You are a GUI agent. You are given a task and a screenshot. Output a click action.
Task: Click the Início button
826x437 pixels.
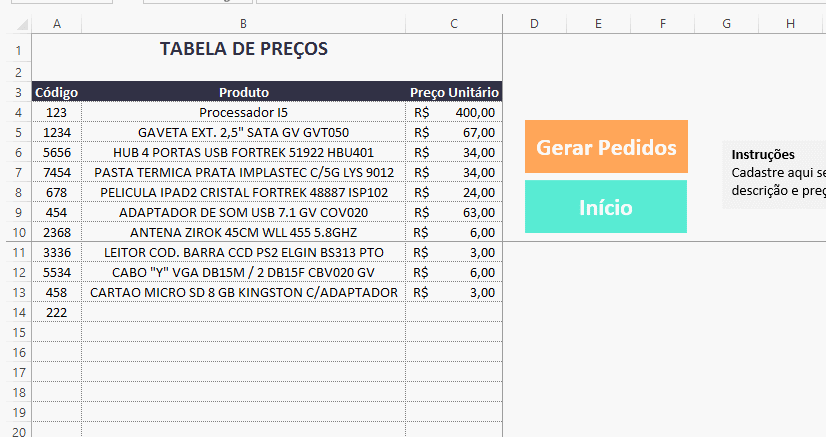pos(606,207)
